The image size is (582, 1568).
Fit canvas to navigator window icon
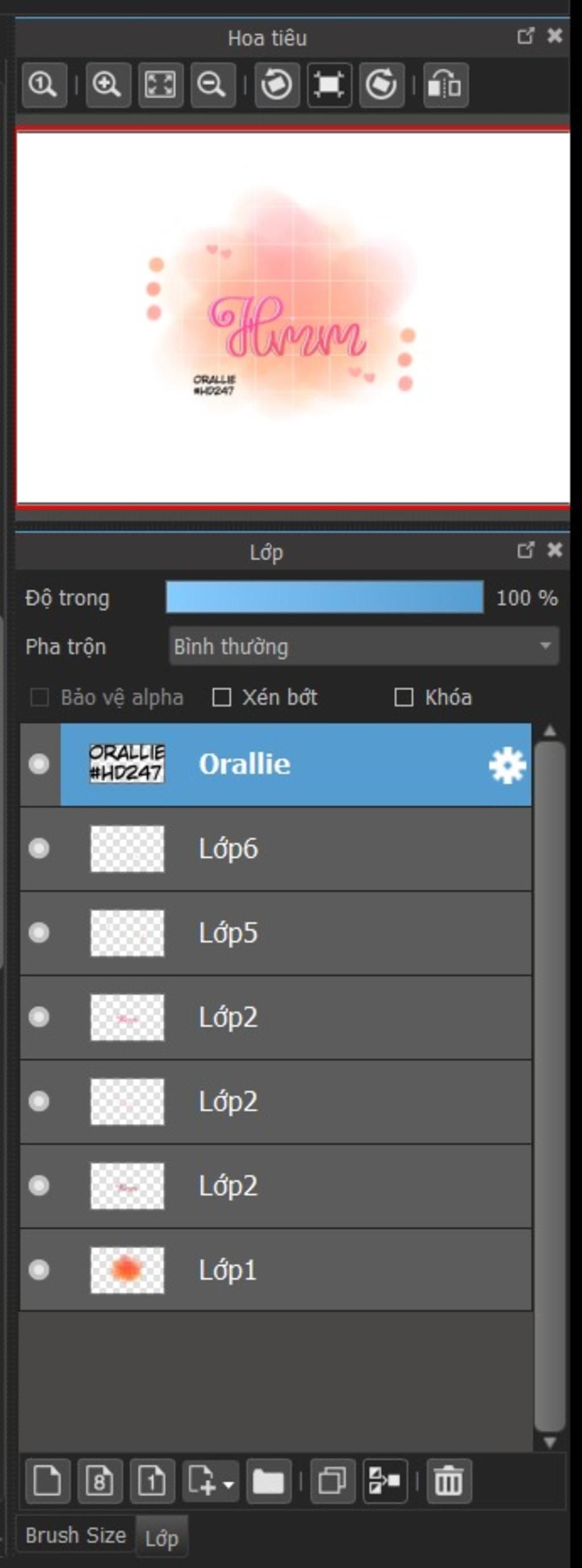160,85
